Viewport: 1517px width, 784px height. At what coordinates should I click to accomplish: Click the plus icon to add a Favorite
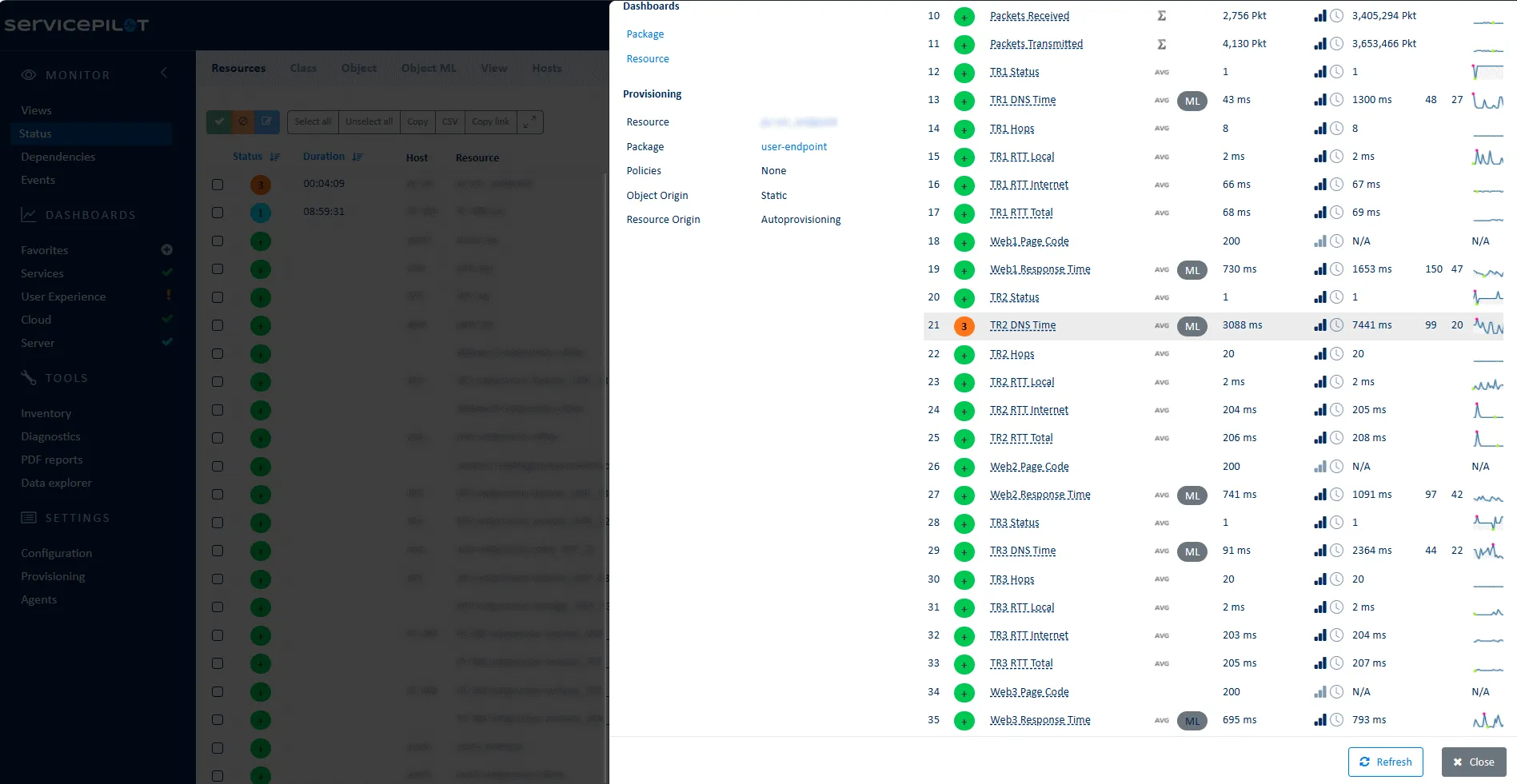166,249
